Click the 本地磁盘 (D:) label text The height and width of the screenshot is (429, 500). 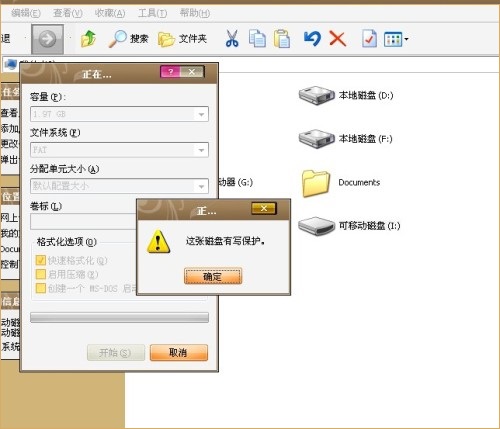pyautogui.click(x=366, y=95)
